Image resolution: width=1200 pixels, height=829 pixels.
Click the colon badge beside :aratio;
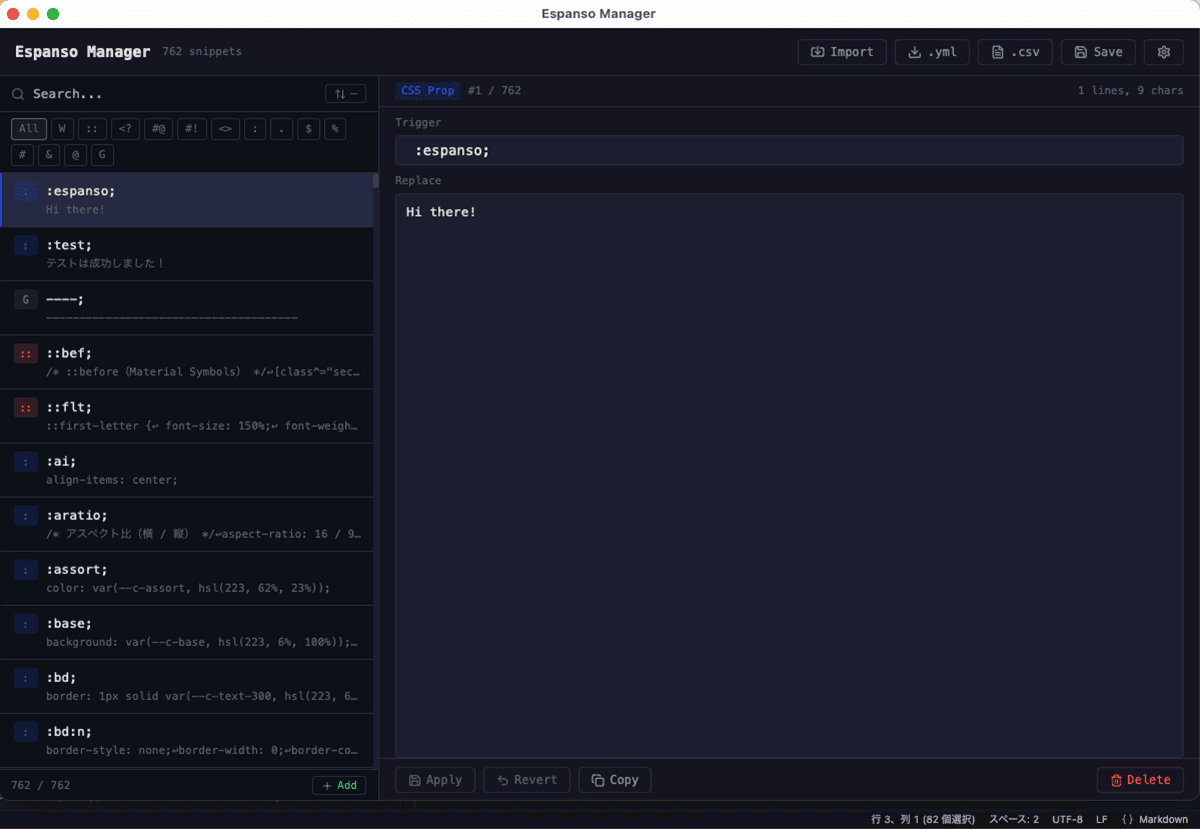point(26,515)
